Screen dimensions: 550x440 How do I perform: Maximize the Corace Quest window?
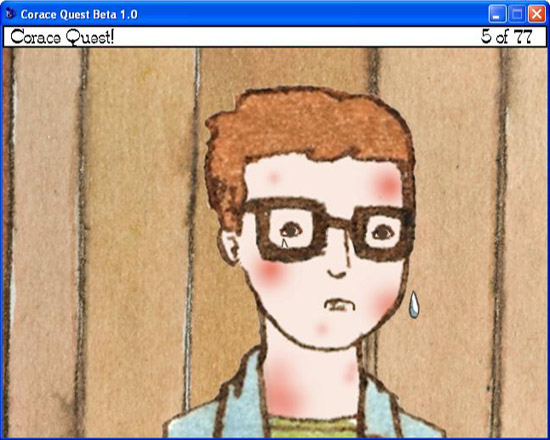tap(517, 14)
